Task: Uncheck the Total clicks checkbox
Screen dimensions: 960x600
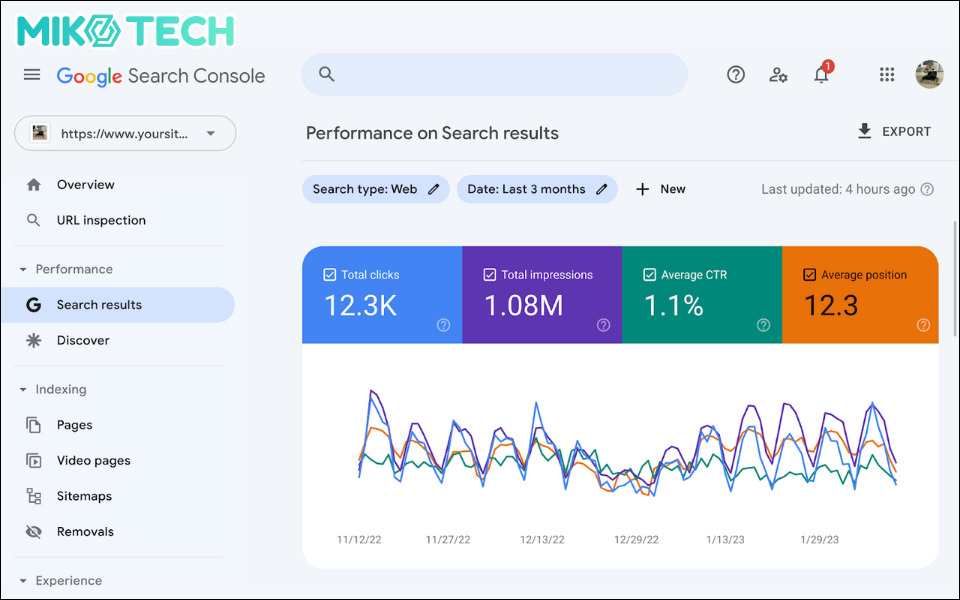Action: click(x=329, y=275)
